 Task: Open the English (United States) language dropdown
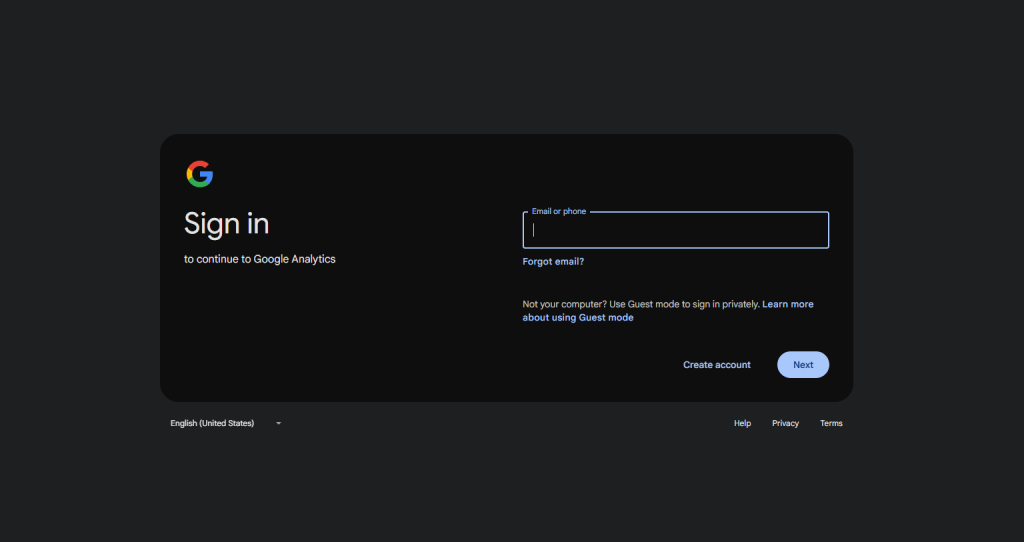coord(213,424)
